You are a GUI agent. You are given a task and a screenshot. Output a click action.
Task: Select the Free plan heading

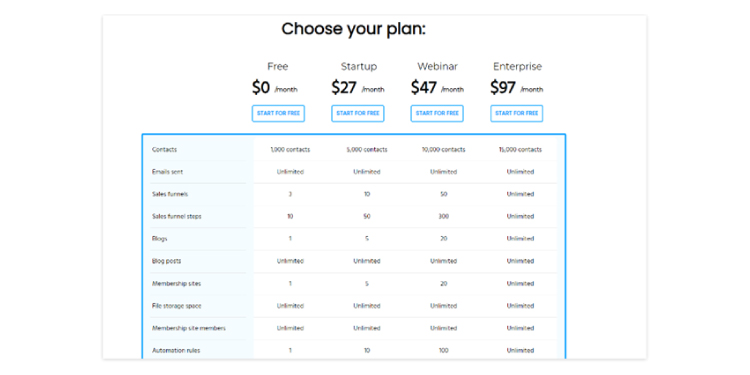[278, 66]
